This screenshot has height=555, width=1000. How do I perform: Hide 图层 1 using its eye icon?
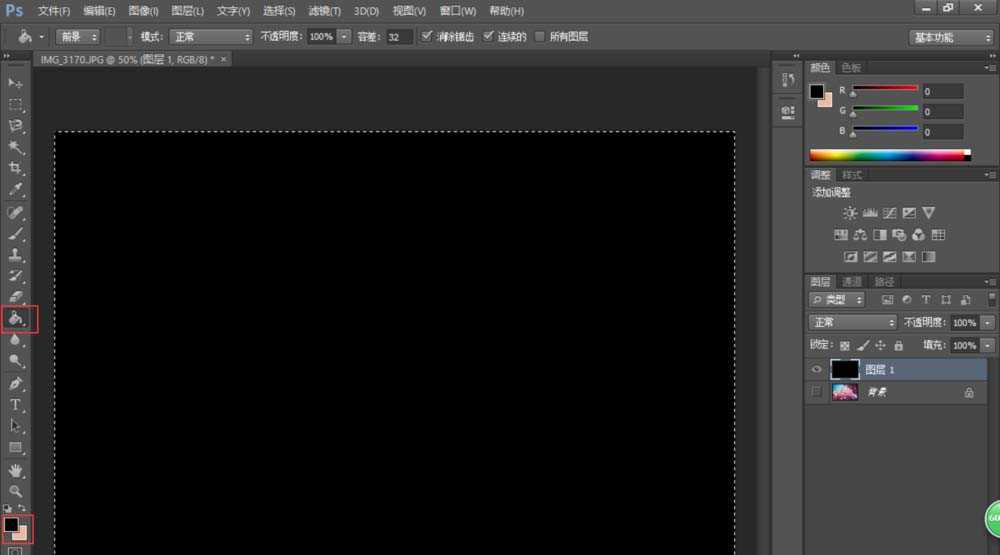(x=816, y=369)
